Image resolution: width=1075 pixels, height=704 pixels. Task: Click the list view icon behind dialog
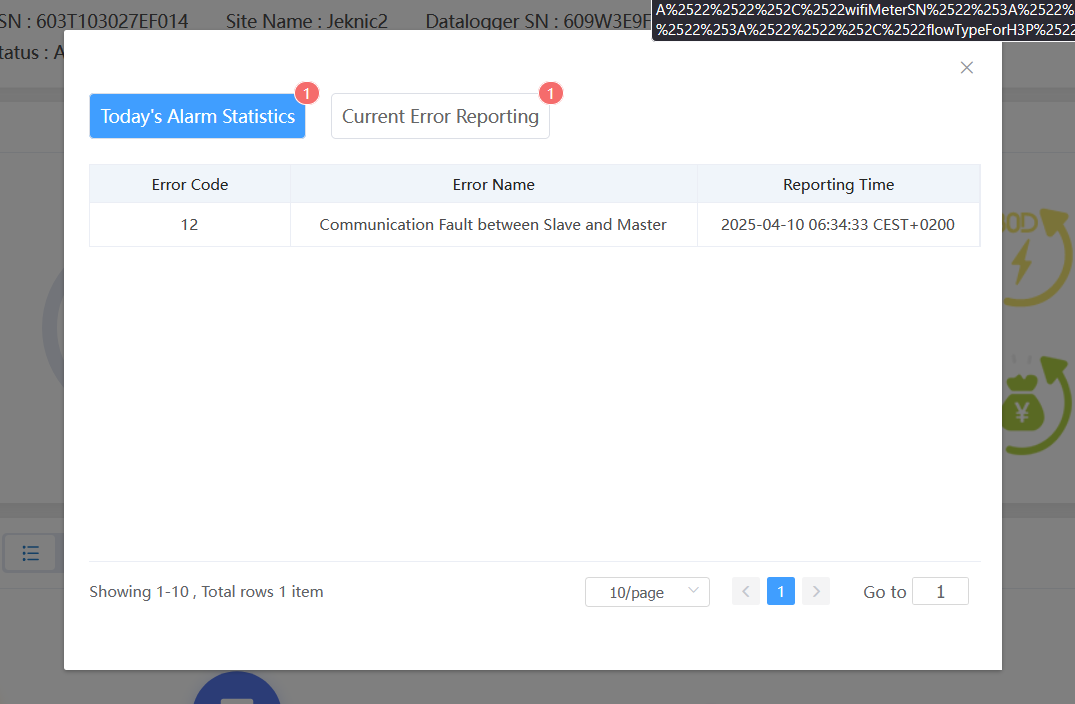[31, 553]
